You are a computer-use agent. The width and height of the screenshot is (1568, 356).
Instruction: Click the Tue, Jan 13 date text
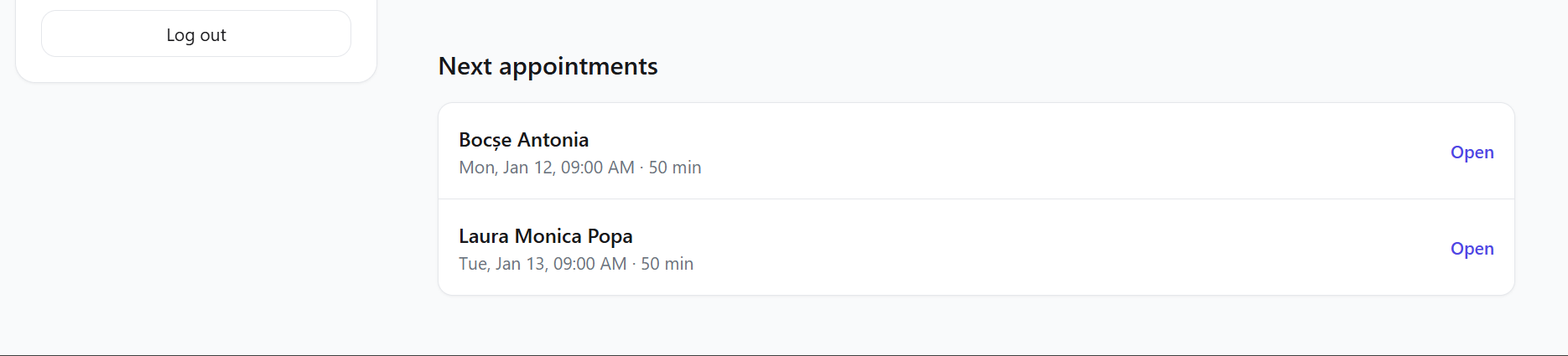(502, 264)
